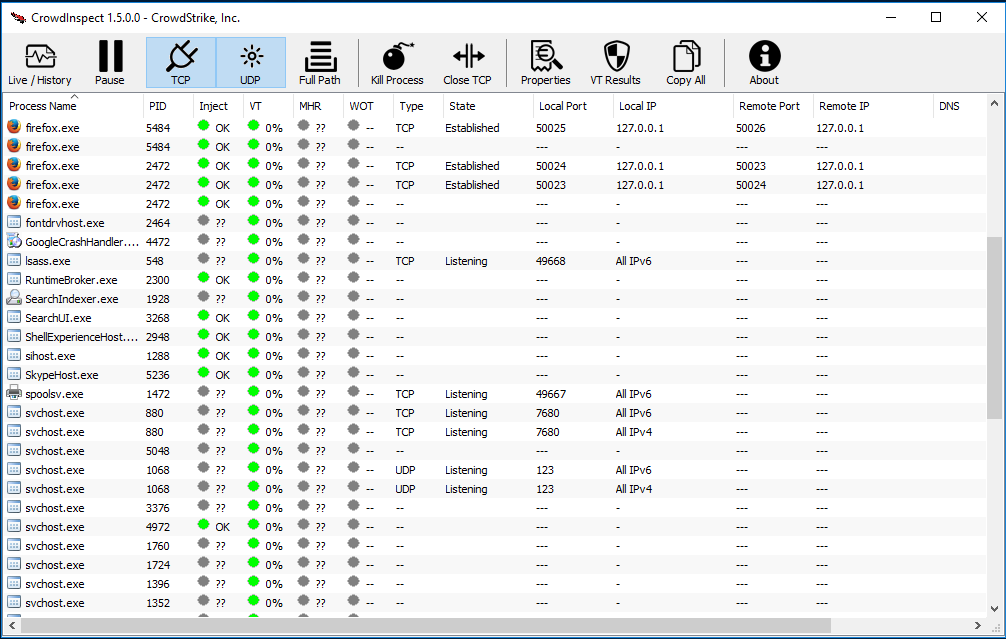Click scroll up arrow of vertical scrollbar

[x=994, y=103]
